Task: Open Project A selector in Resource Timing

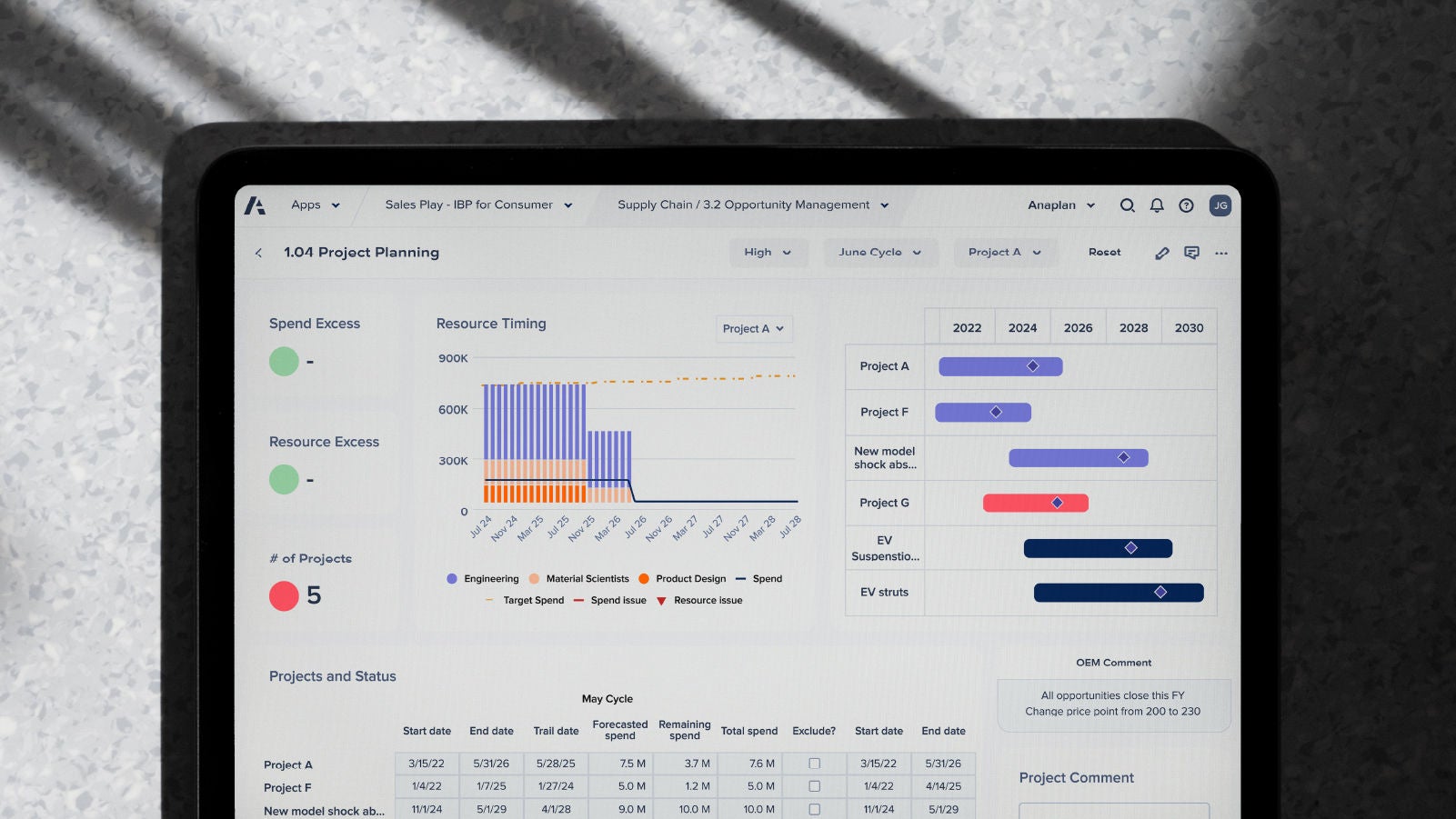Action: pyautogui.click(x=754, y=329)
